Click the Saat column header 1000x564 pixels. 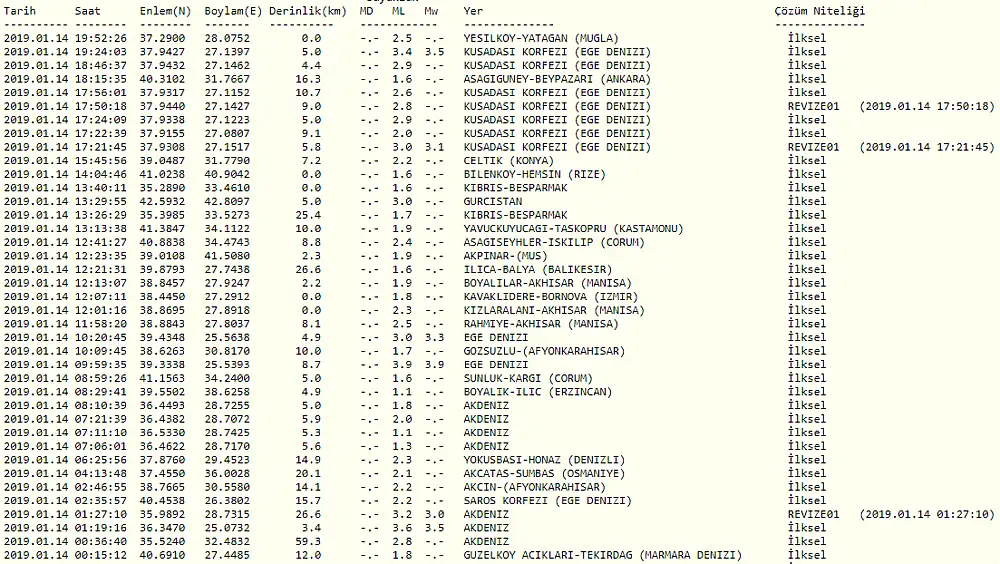pyautogui.click(x=87, y=11)
